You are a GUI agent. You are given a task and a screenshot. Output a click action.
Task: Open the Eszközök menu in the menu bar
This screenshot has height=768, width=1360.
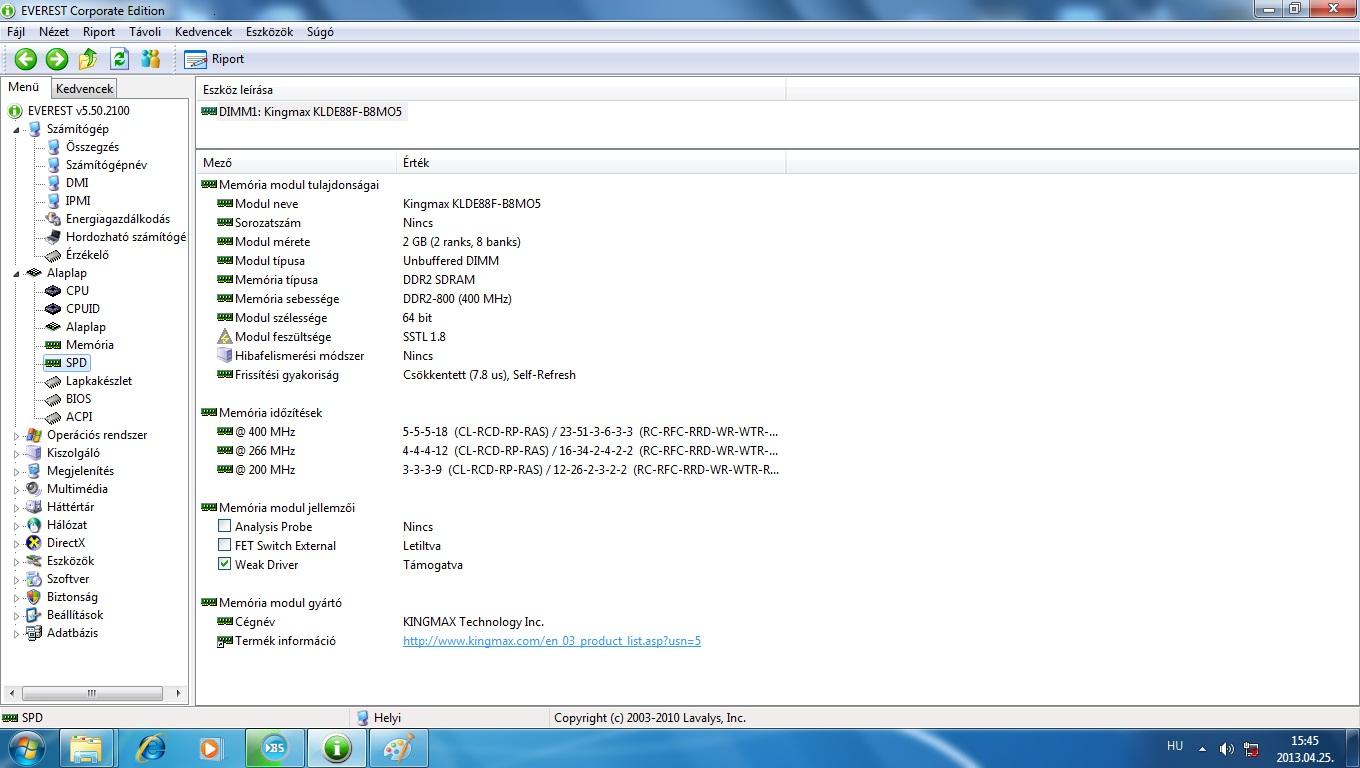click(x=269, y=32)
